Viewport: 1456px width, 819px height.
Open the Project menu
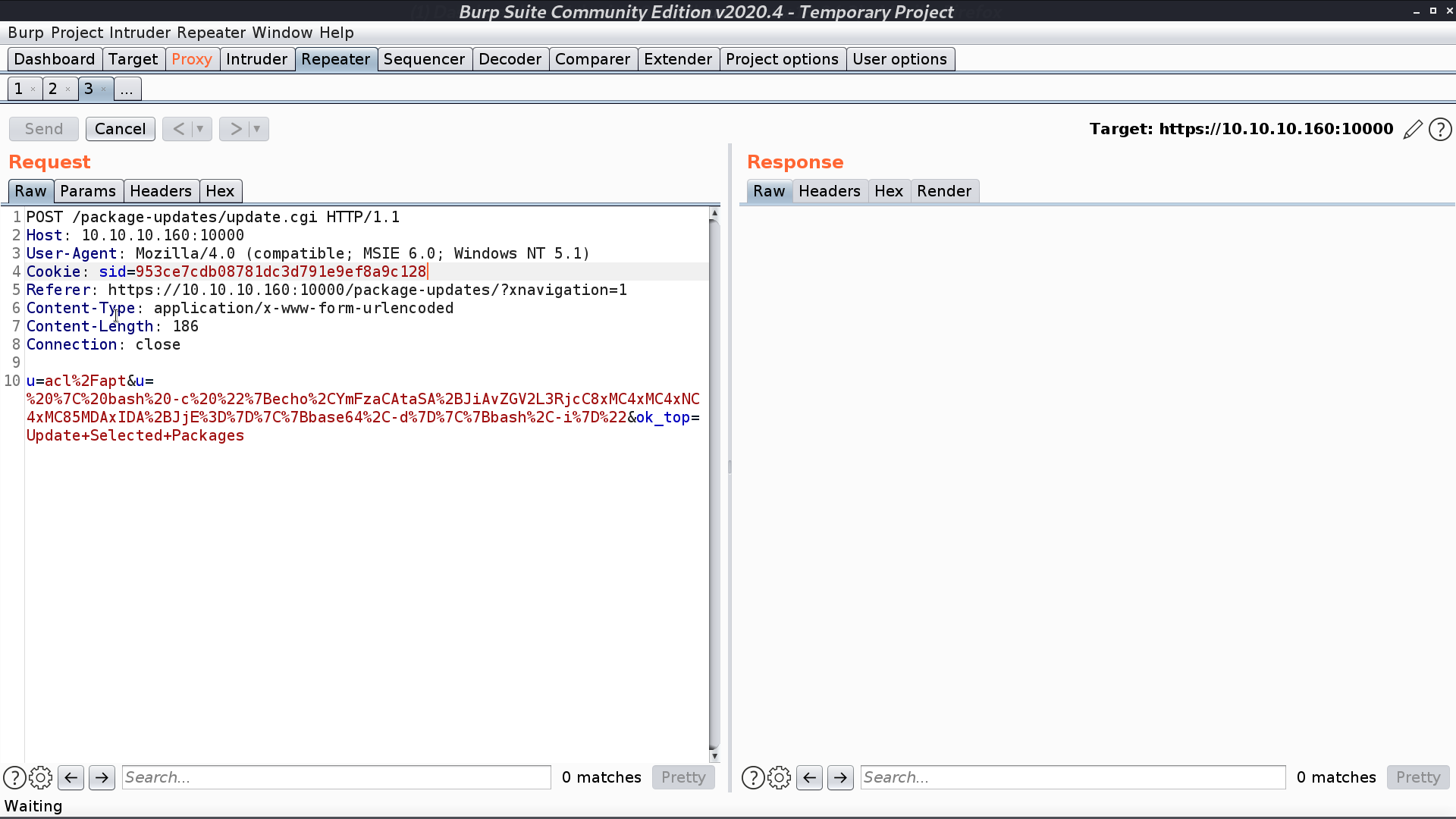pyautogui.click(x=77, y=33)
